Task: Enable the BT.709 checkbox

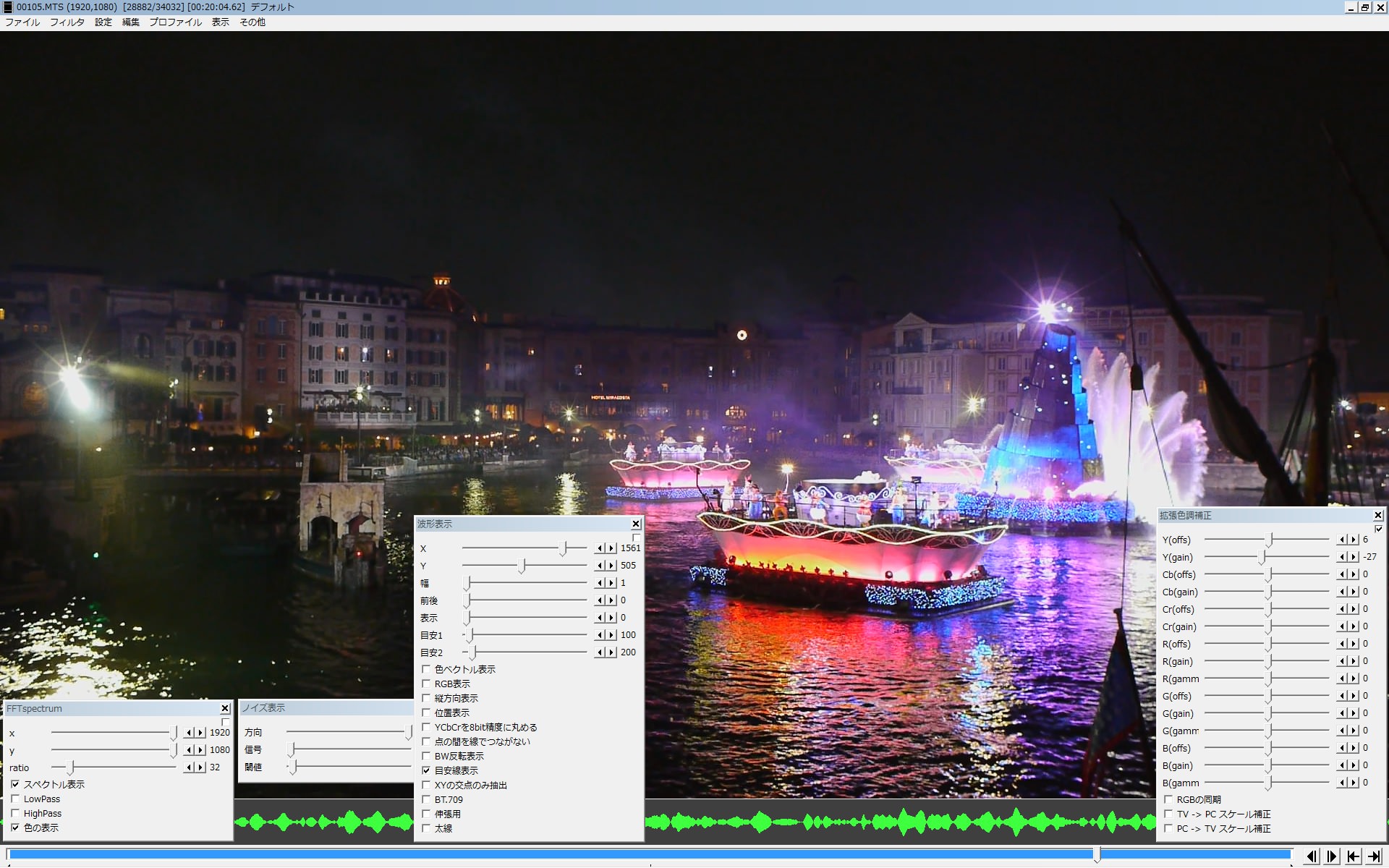Action: coord(426,800)
